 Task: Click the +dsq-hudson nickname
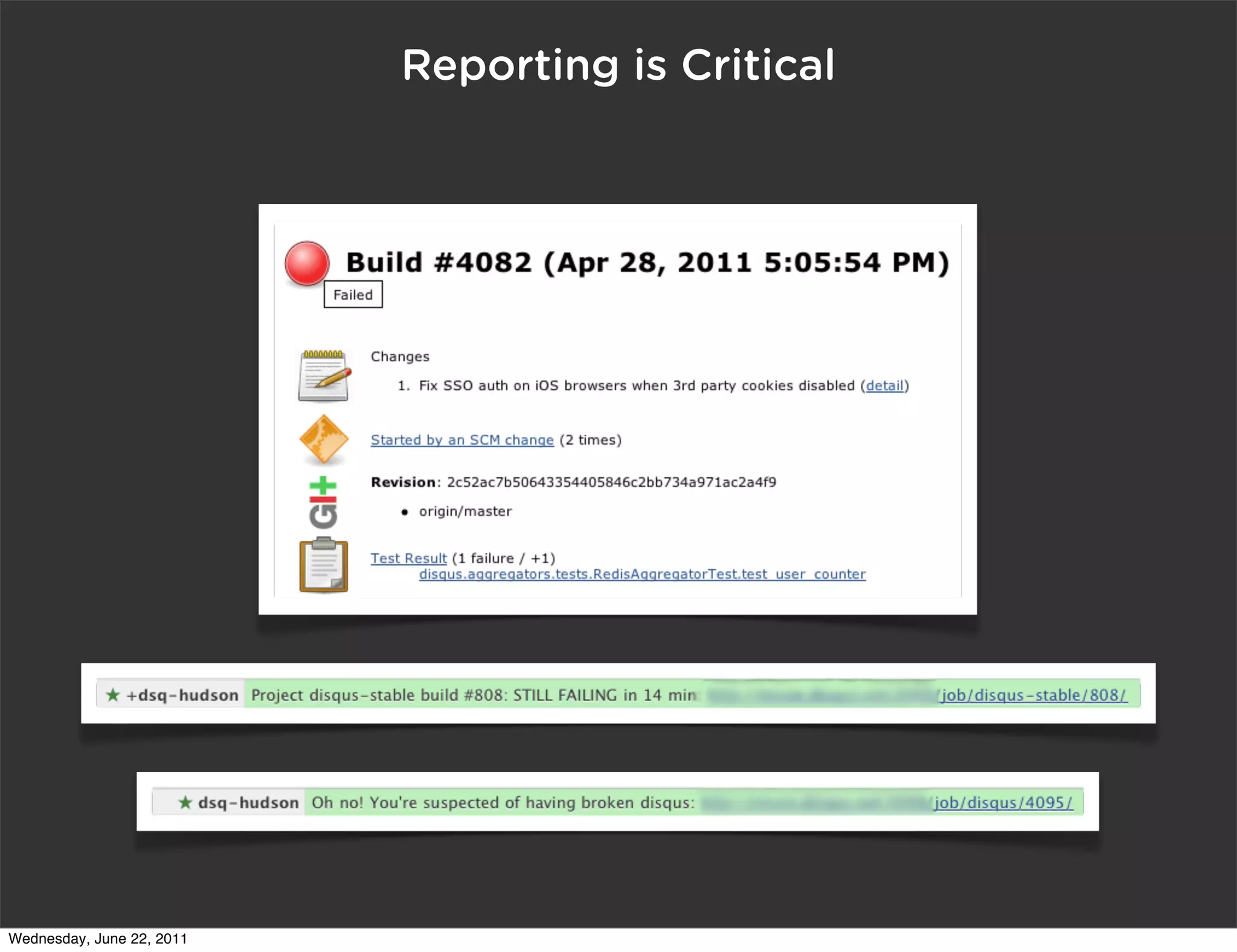click(x=182, y=695)
